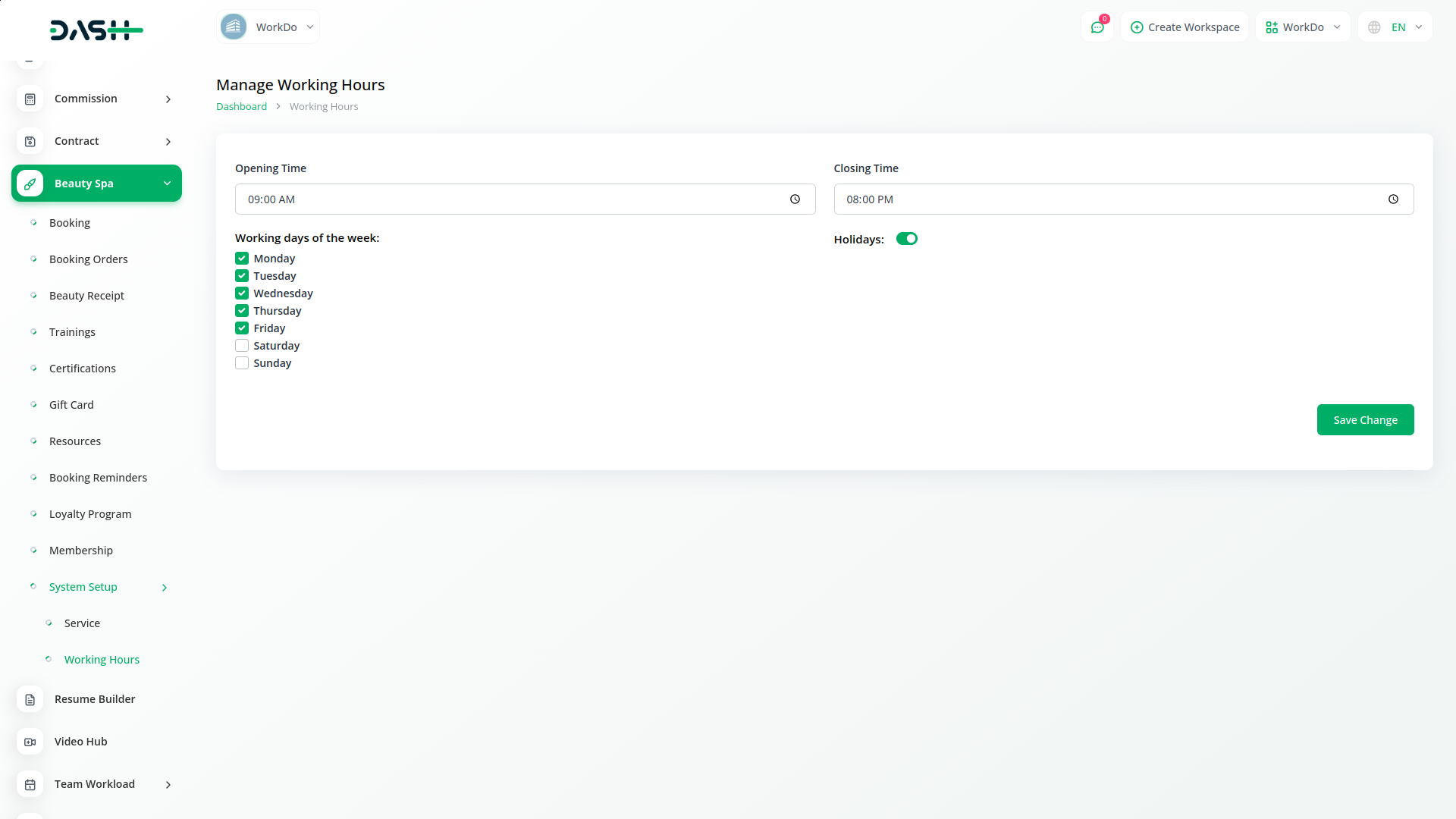This screenshot has width=1456, height=819.
Task: Check the Sunday working day box
Action: pyautogui.click(x=242, y=363)
